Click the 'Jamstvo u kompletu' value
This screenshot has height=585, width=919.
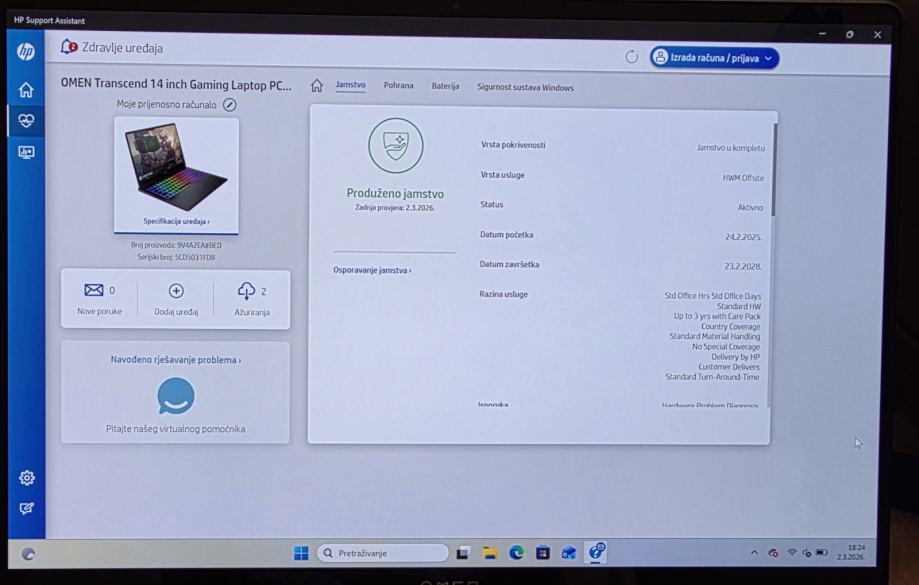click(731, 148)
